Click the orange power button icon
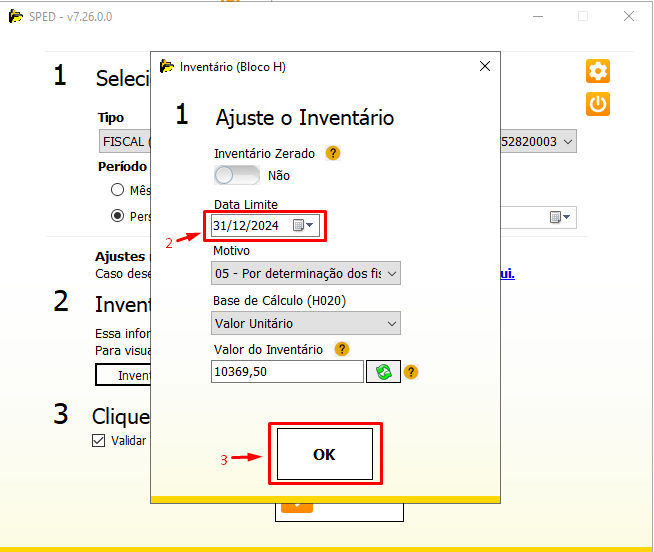Screen dimensions: 654x552 point(598,104)
